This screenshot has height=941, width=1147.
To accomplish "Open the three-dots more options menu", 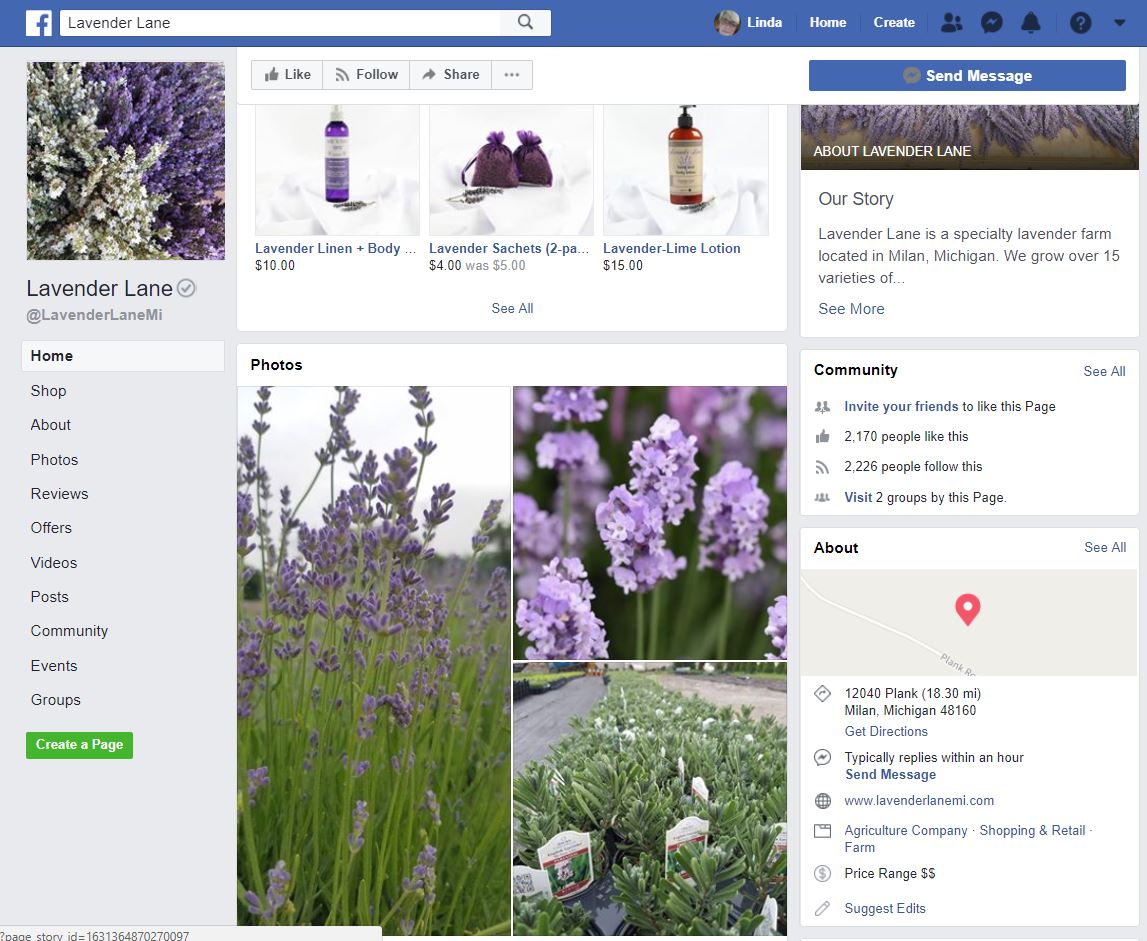I will 512,75.
